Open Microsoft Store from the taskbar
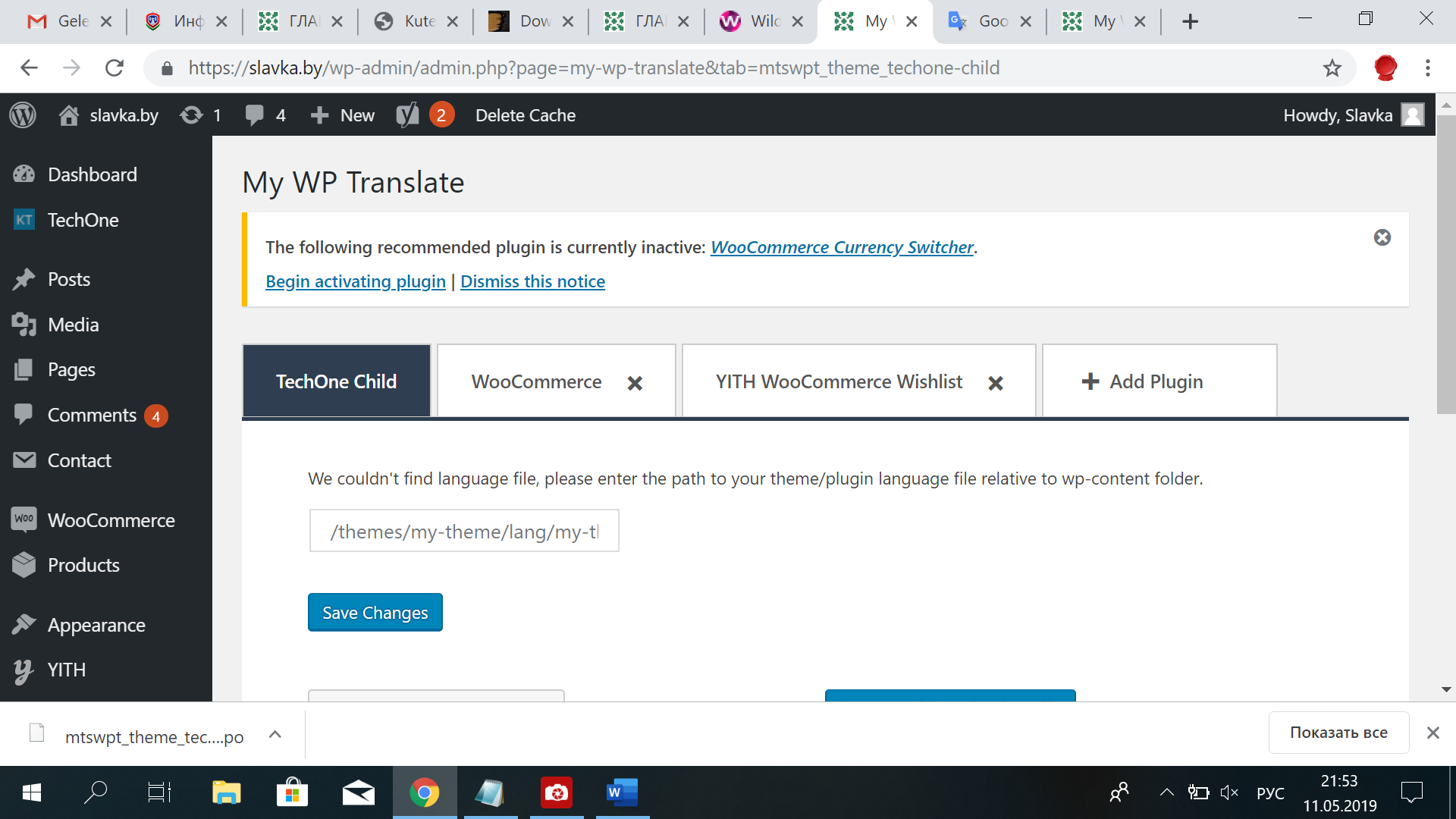The image size is (1456, 819). 292,793
